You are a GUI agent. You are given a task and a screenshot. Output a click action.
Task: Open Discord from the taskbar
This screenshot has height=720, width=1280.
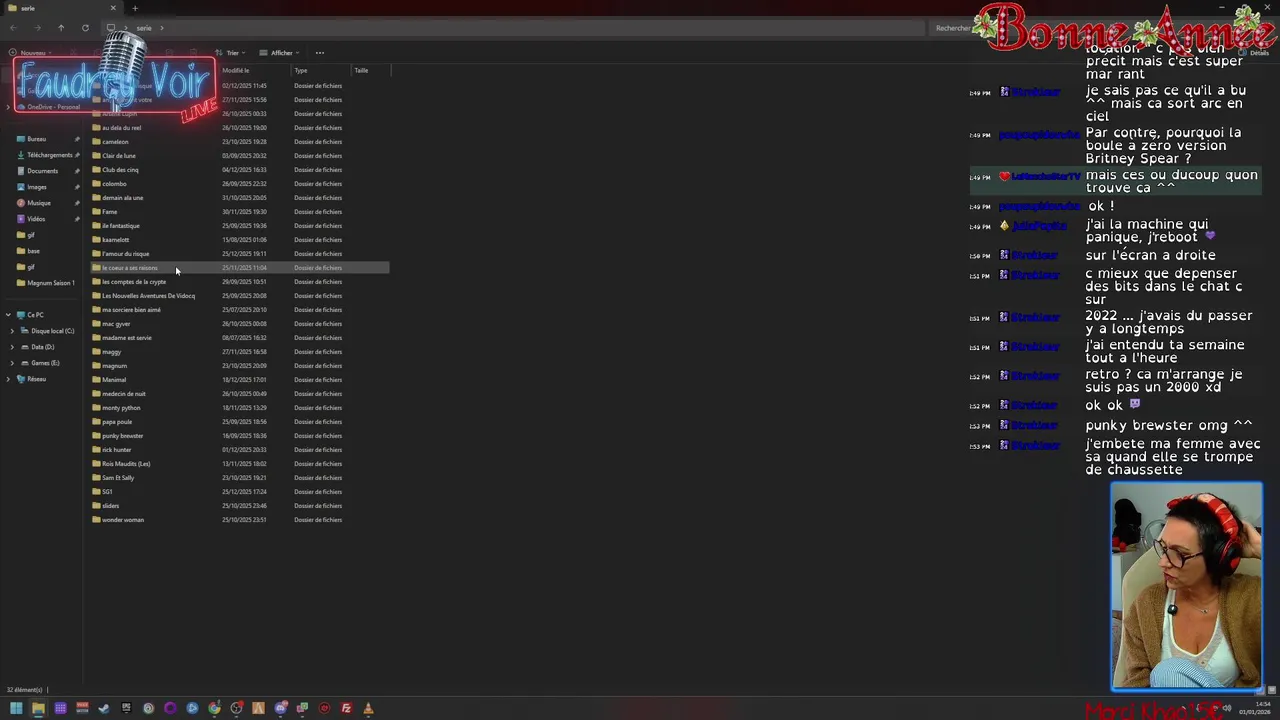pos(281,708)
